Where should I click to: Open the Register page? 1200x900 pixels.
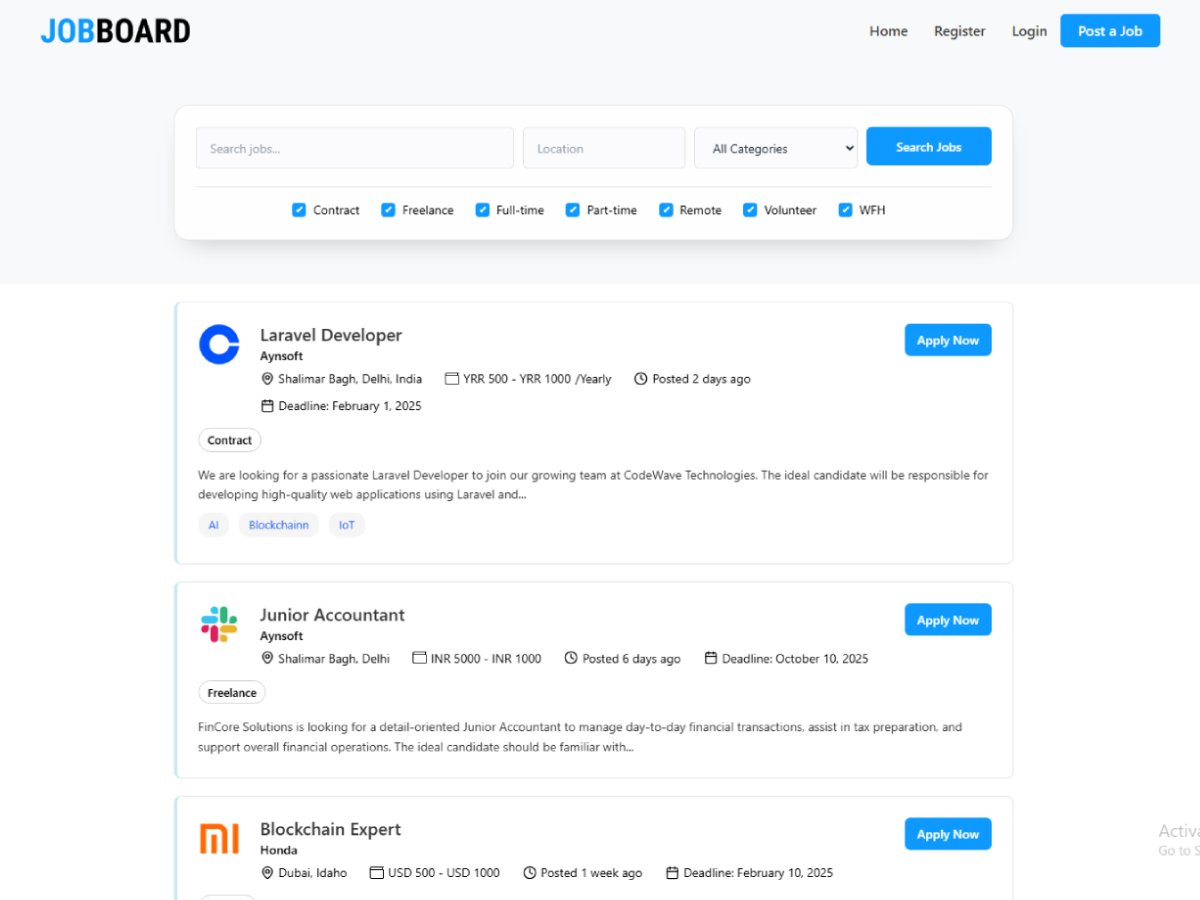pos(960,31)
